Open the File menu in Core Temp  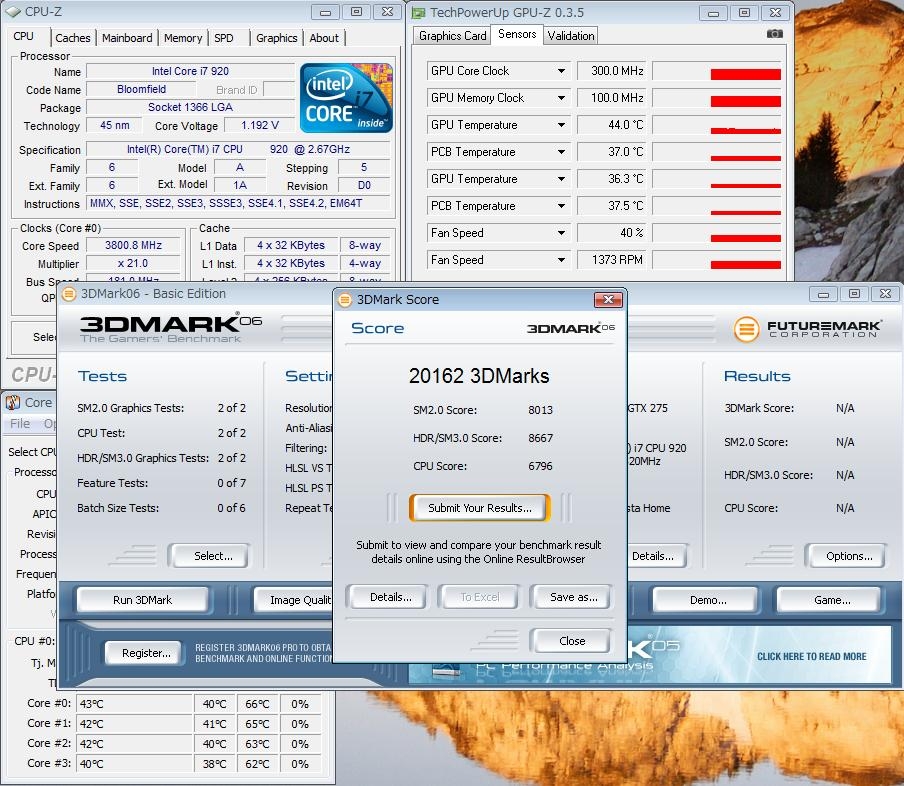pyautogui.click(x=20, y=424)
